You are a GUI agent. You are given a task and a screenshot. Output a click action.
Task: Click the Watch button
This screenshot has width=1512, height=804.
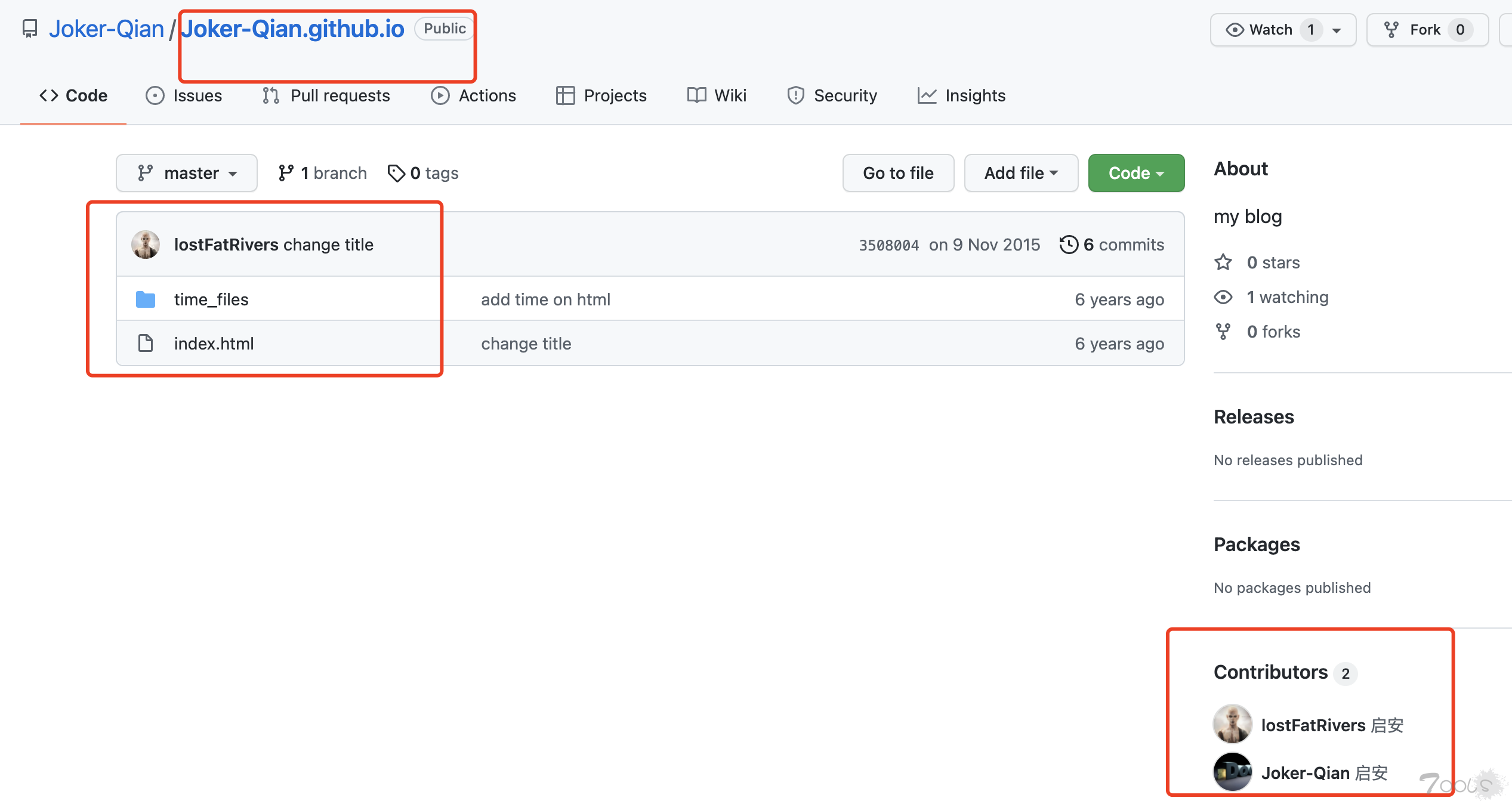pyautogui.click(x=1283, y=30)
